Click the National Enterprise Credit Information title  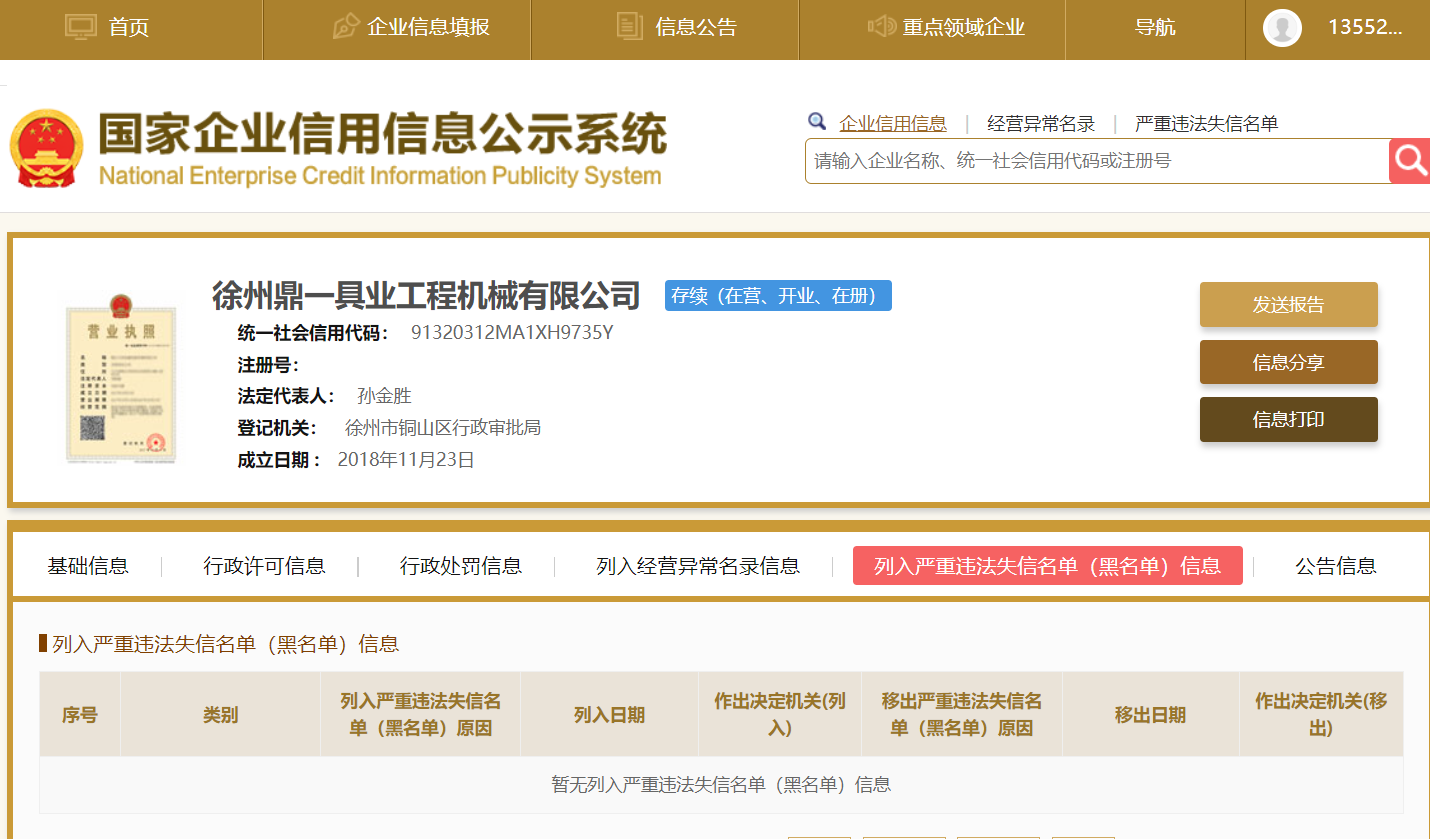click(380, 176)
